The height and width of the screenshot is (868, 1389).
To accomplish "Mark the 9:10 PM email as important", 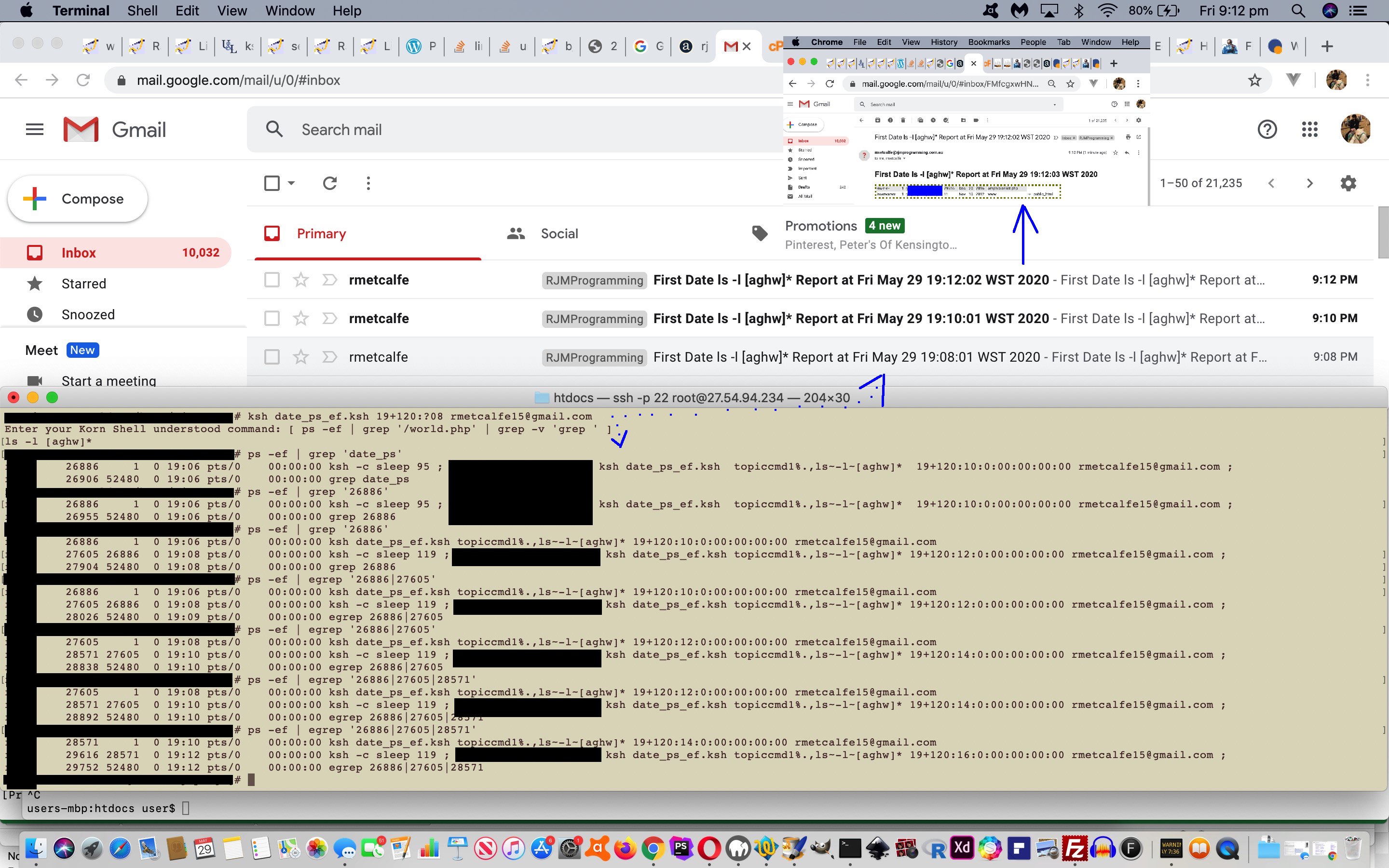I will 329,318.
